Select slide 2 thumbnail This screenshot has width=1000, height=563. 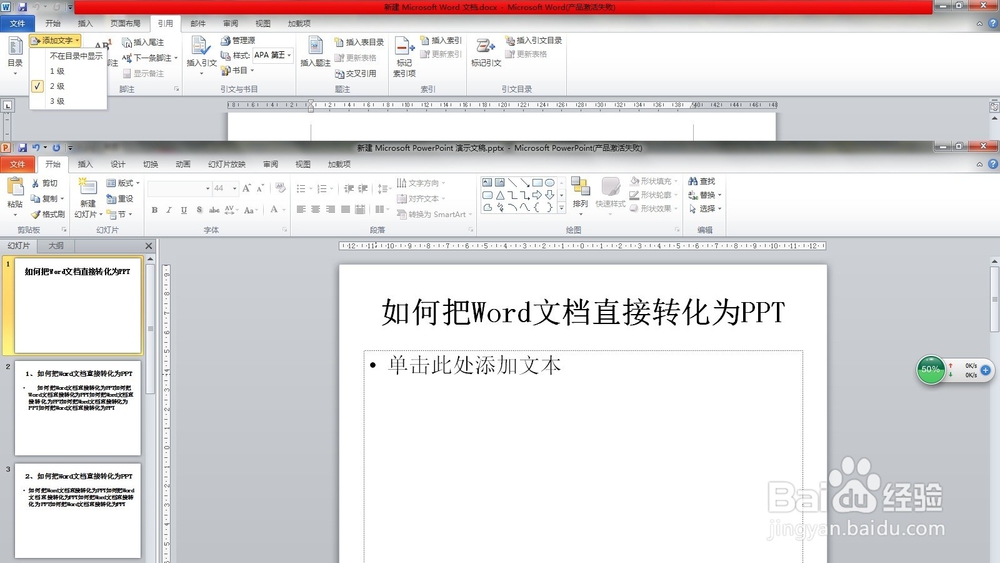(78, 408)
